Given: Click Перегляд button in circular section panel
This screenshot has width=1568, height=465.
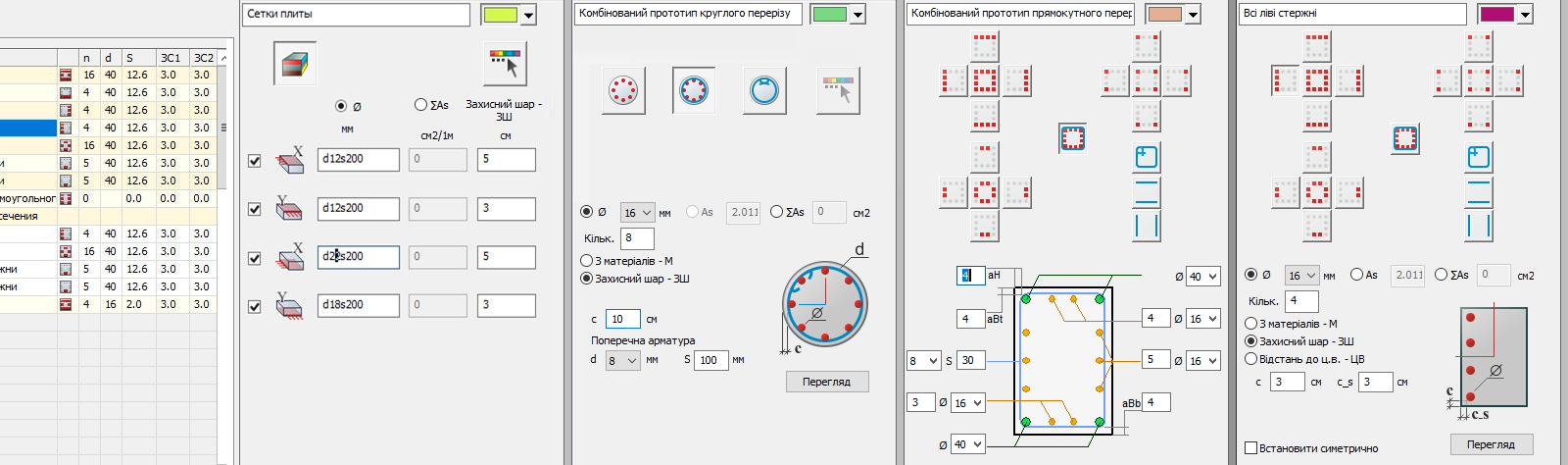Looking at the screenshot, I should point(826,382).
